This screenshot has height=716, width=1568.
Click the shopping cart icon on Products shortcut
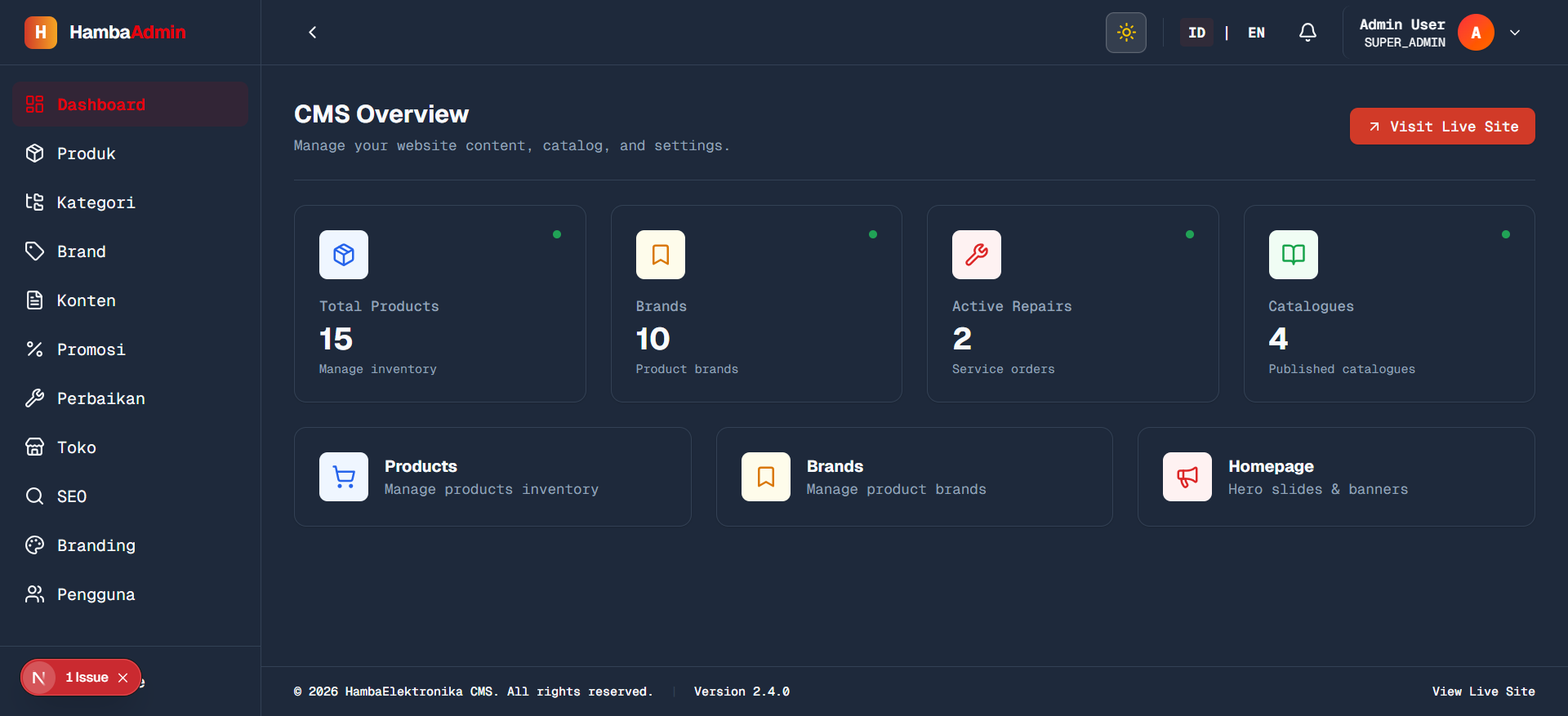tap(344, 477)
